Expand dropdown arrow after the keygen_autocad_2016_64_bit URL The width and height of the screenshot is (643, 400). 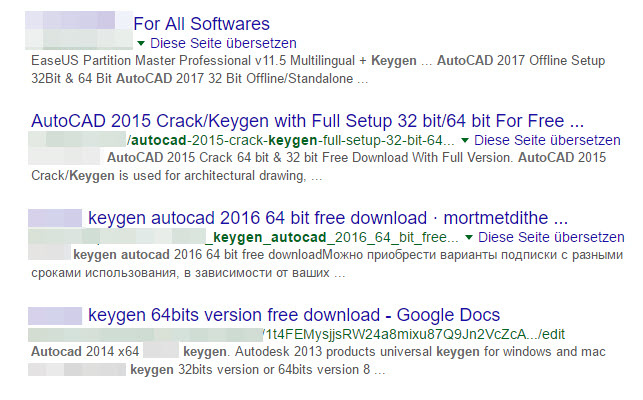[x=469, y=237]
